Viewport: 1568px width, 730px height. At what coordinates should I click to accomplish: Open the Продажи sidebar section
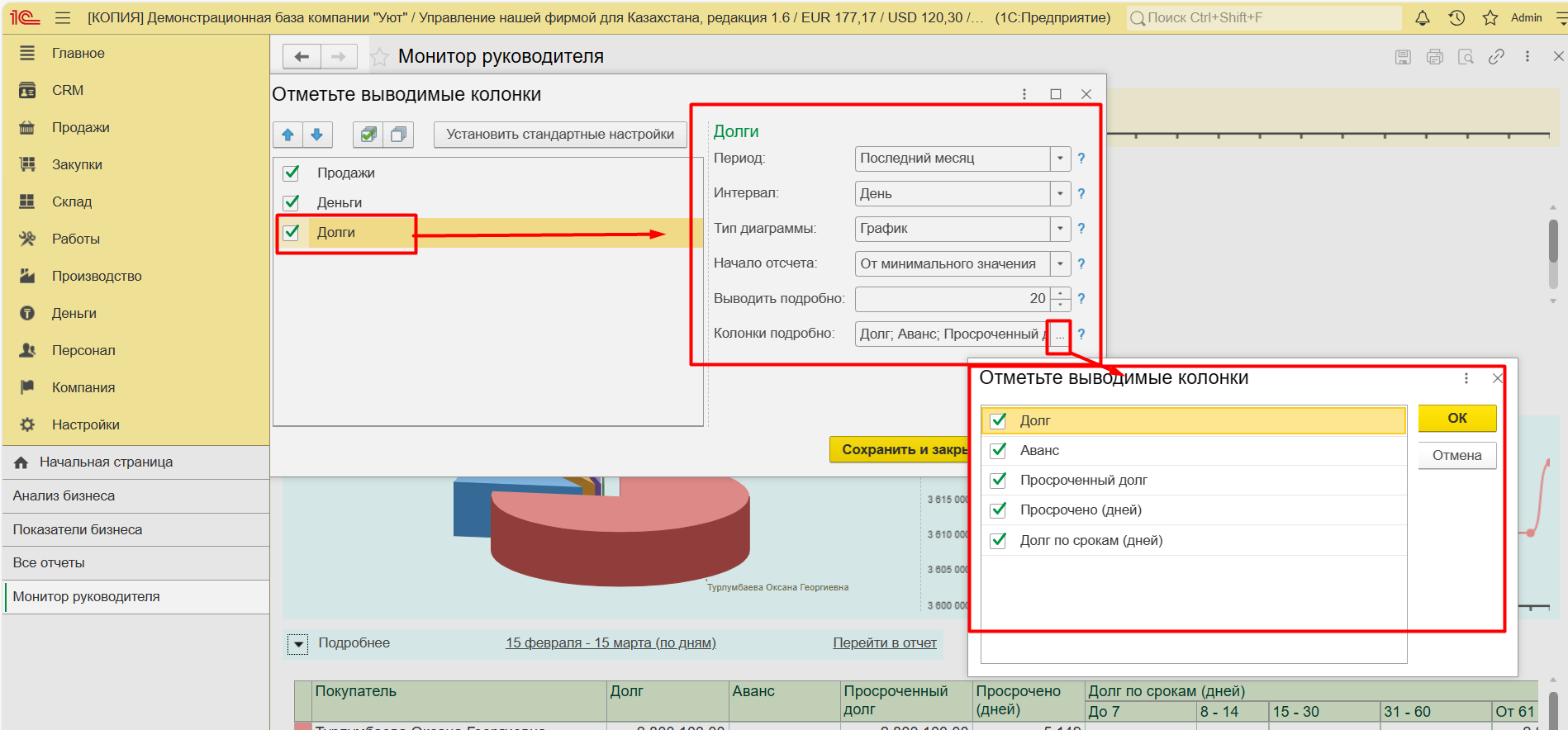[x=80, y=127]
